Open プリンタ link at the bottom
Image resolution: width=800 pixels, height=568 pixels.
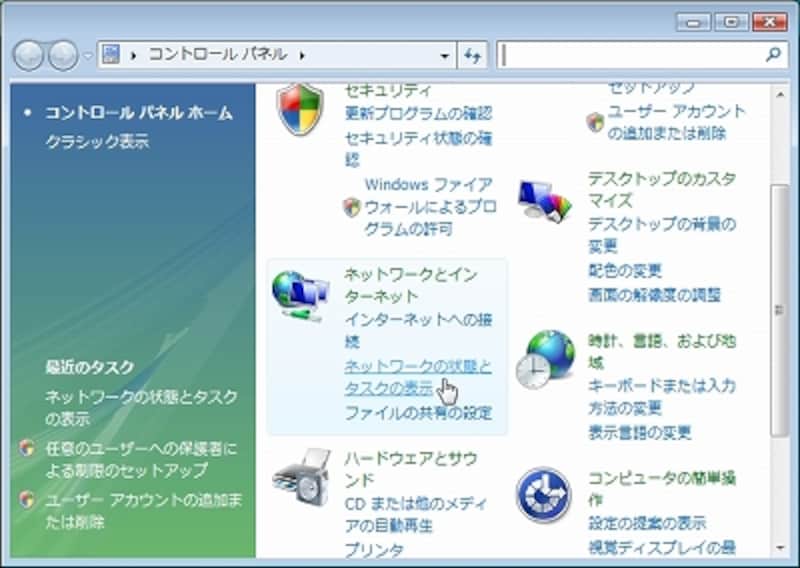(374, 550)
